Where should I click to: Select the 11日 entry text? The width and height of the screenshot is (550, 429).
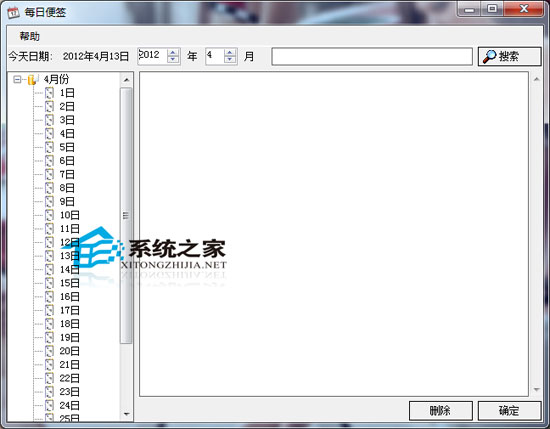(69, 229)
